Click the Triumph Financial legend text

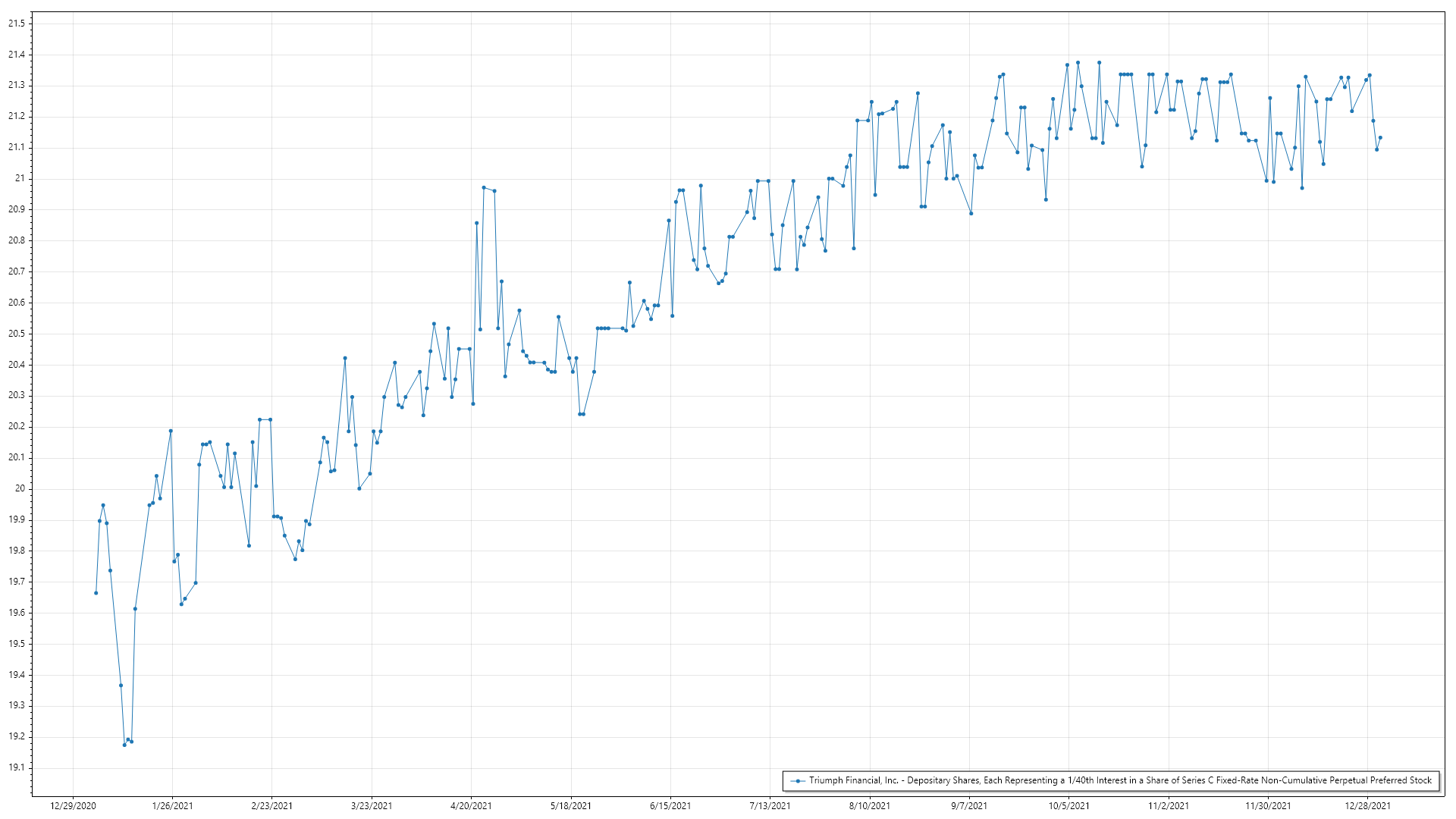pos(1120,780)
